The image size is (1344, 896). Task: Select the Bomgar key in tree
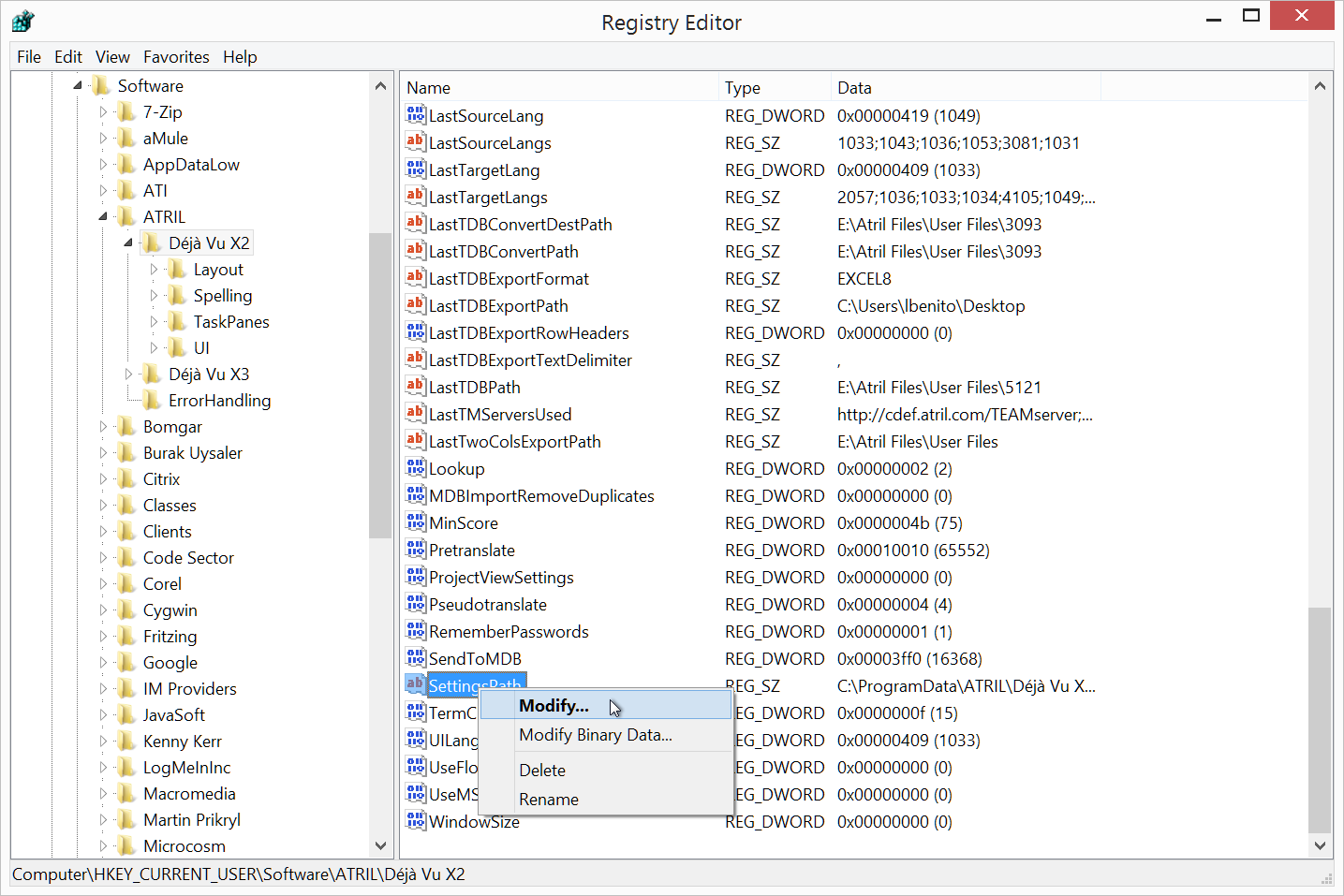point(172,426)
